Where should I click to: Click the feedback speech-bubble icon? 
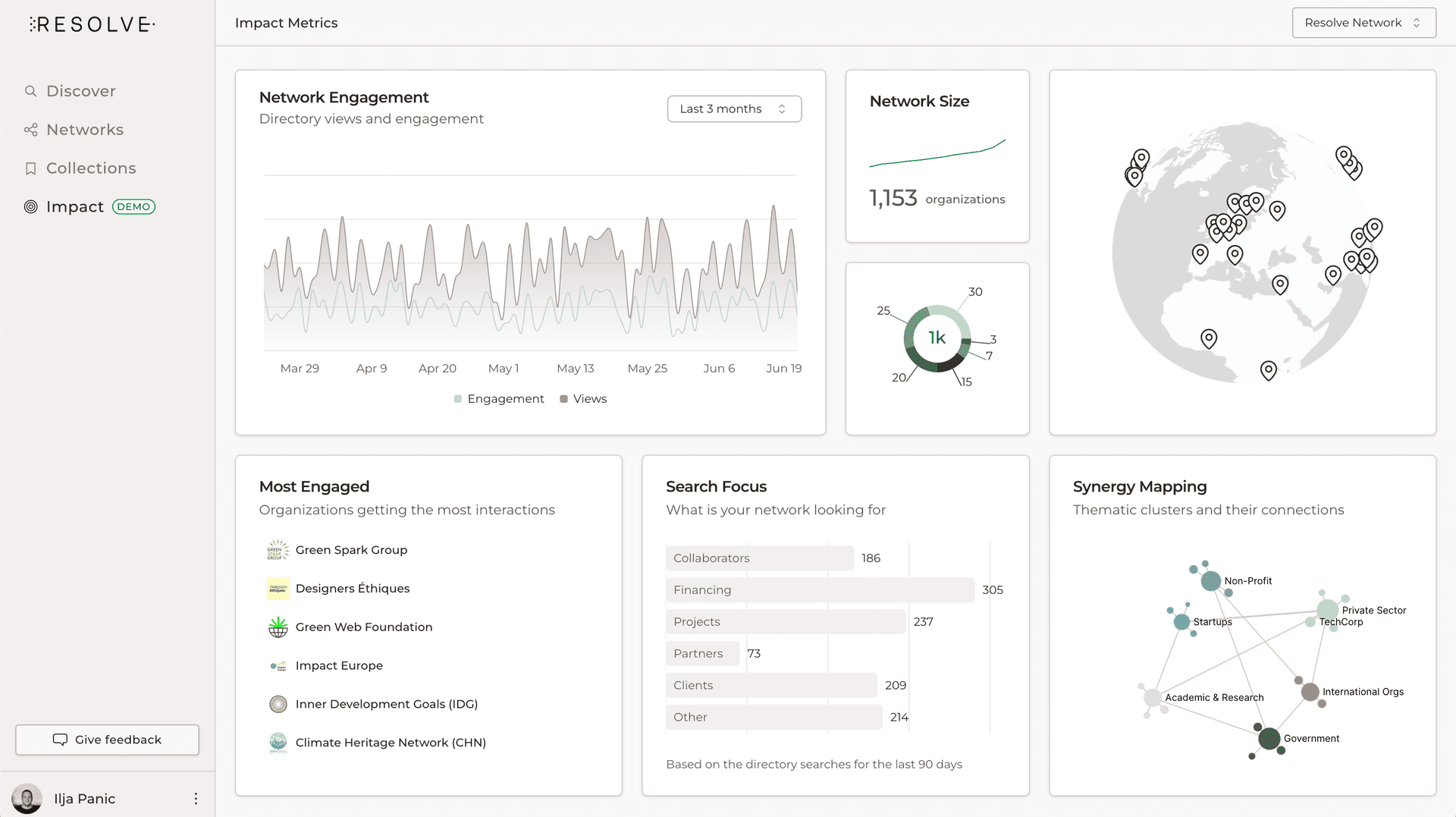point(61,740)
